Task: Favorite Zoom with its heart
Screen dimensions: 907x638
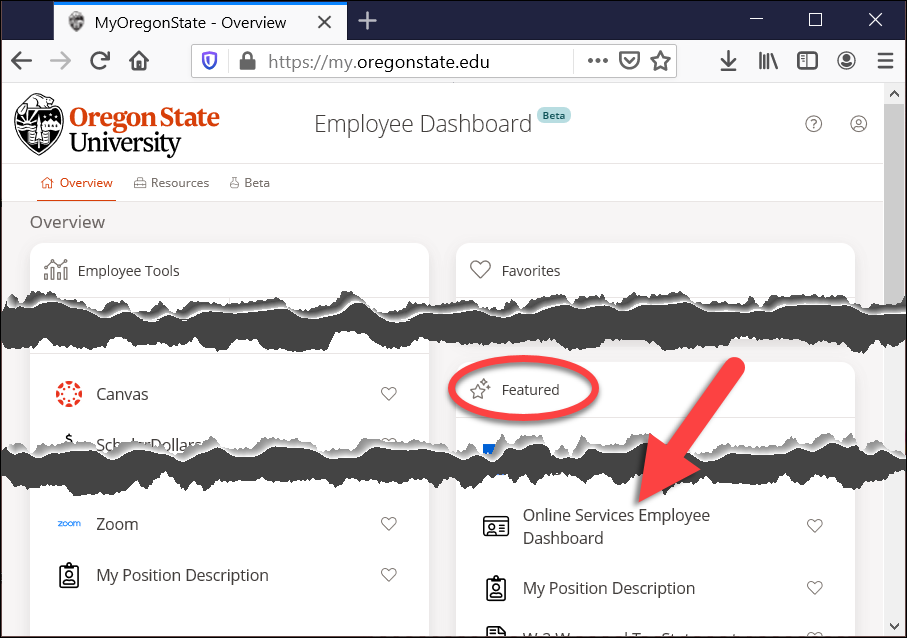Action: 389,523
